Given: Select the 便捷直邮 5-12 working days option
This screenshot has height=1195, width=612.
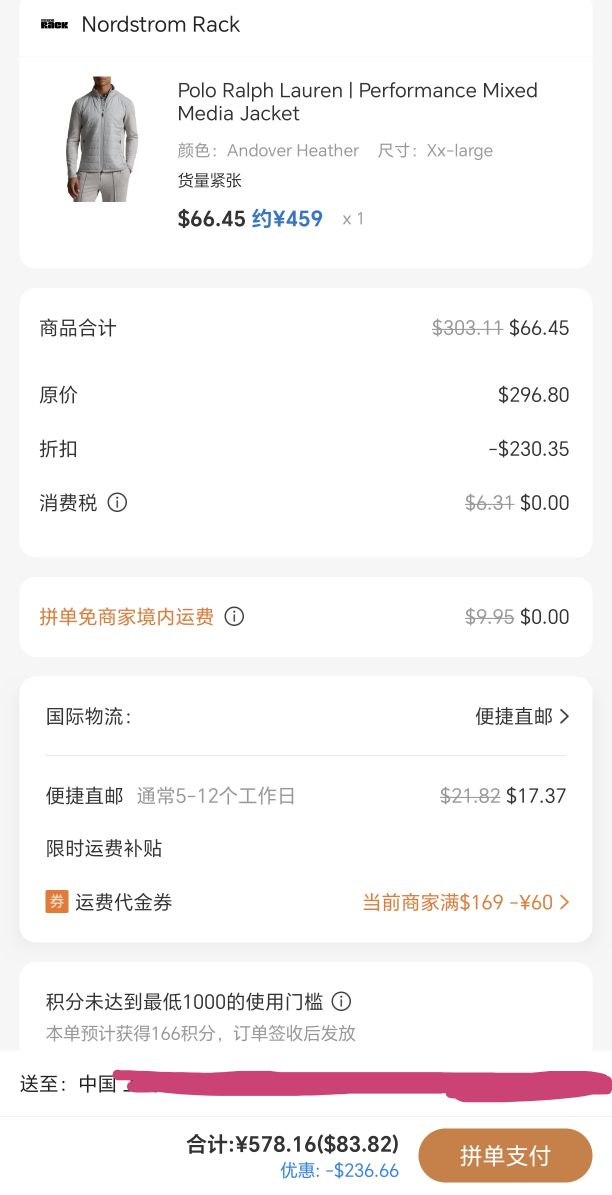Looking at the screenshot, I should (x=306, y=796).
